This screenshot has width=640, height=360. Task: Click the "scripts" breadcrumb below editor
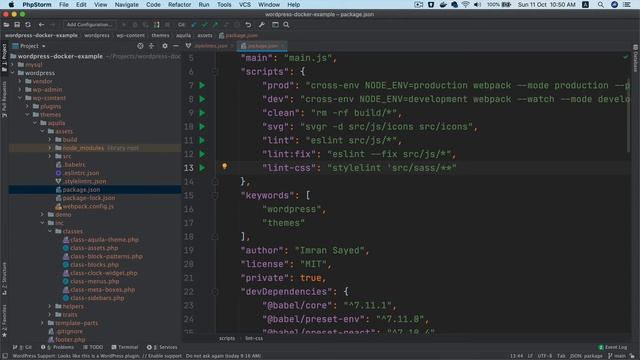227,338
